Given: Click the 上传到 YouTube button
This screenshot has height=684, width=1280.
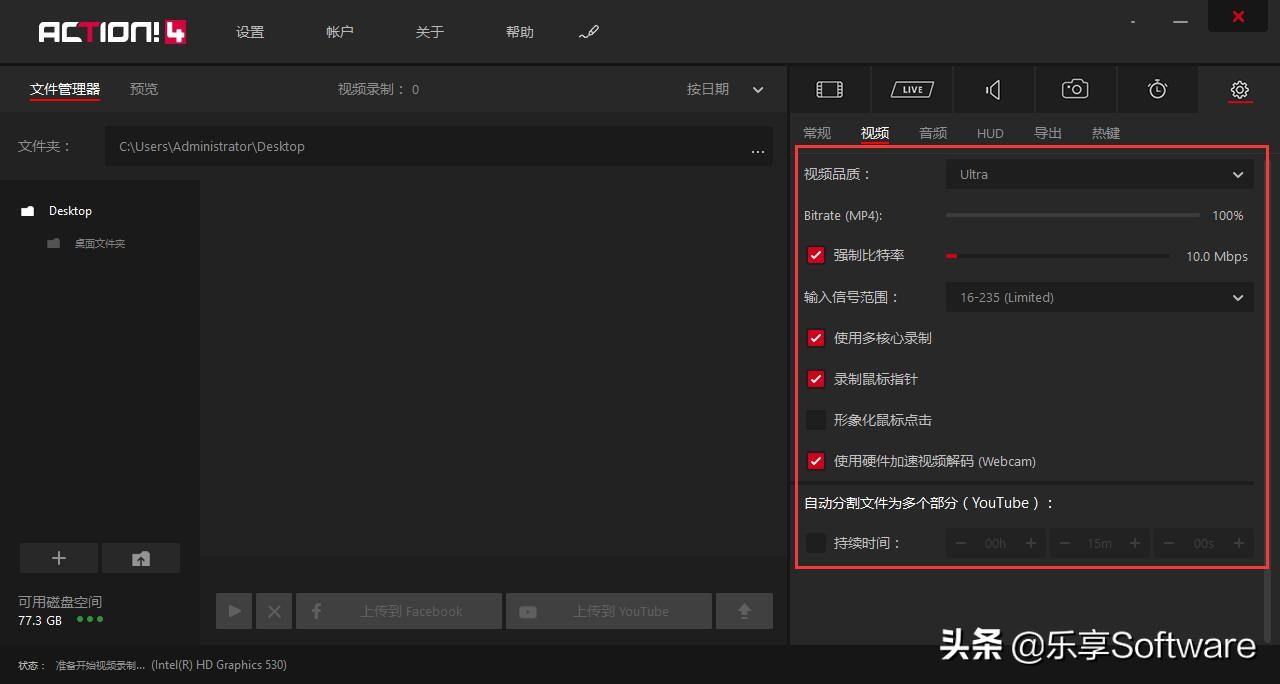Looking at the screenshot, I should pyautogui.click(x=609, y=611).
